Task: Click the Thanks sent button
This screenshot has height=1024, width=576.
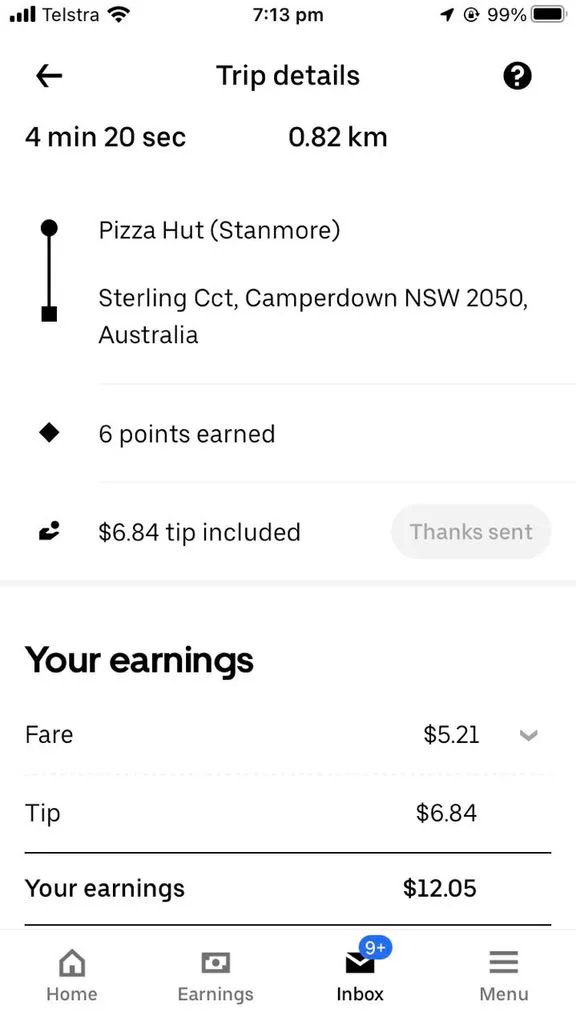Action: point(471,532)
